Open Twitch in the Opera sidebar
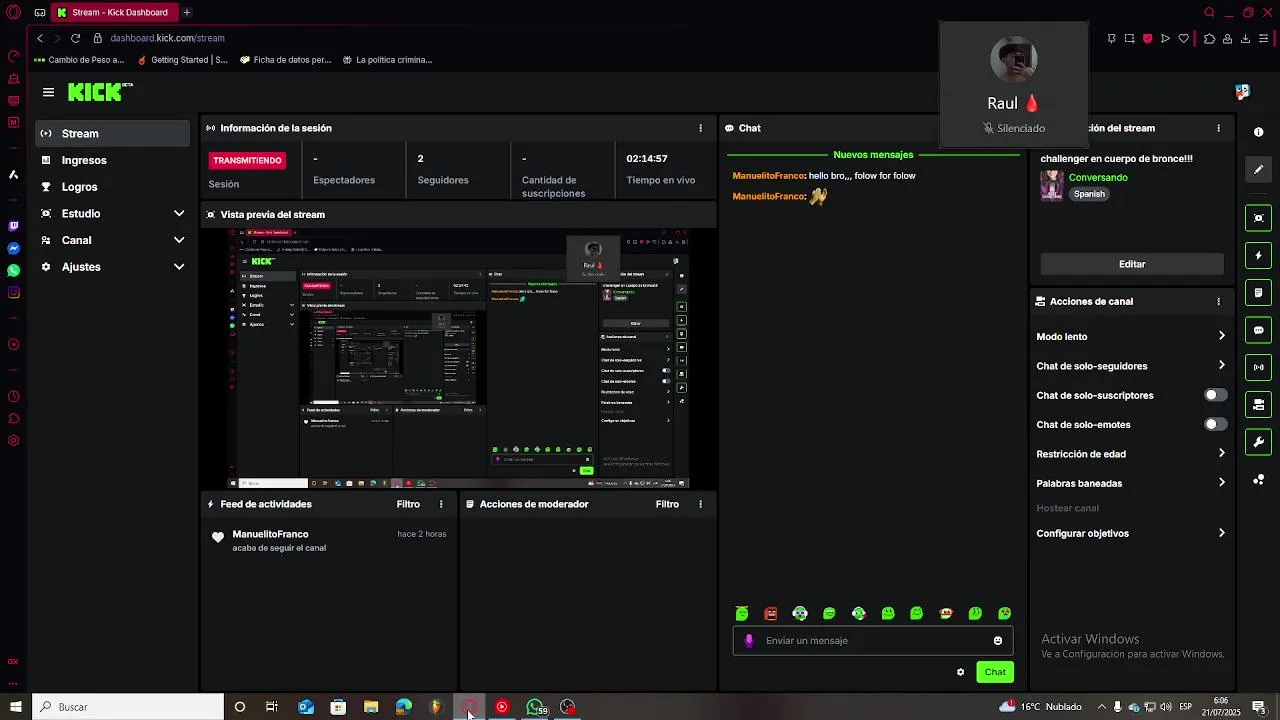The height and width of the screenshot is (720, 1280). pyautogui.click(x=13, y=227)
